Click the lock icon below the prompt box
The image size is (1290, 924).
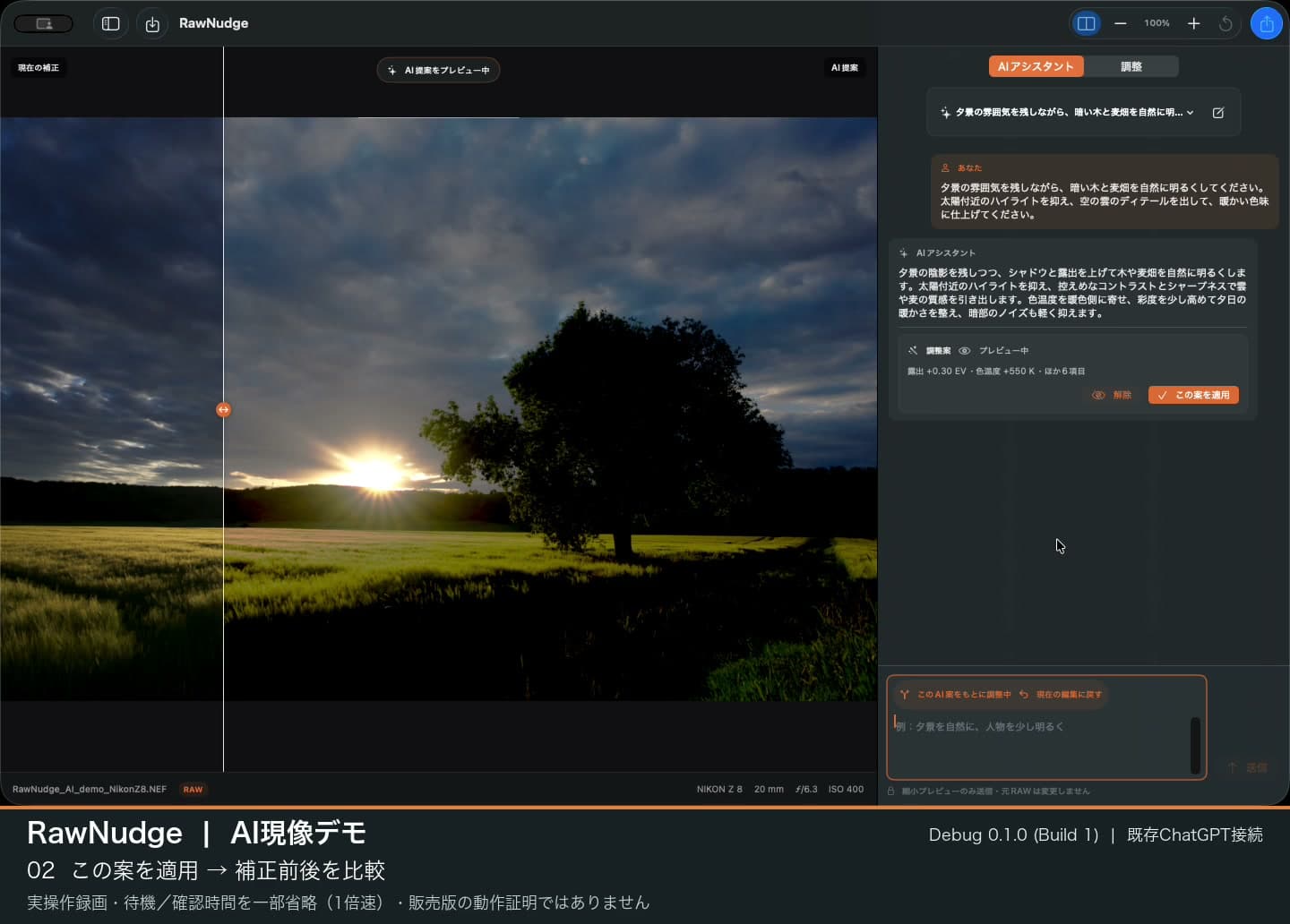point(891,791)
